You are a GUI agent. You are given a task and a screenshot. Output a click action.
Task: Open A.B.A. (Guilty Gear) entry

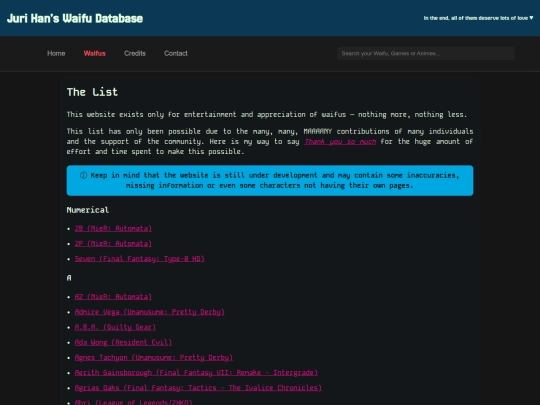pyautogui.click(x=115, y=327)
